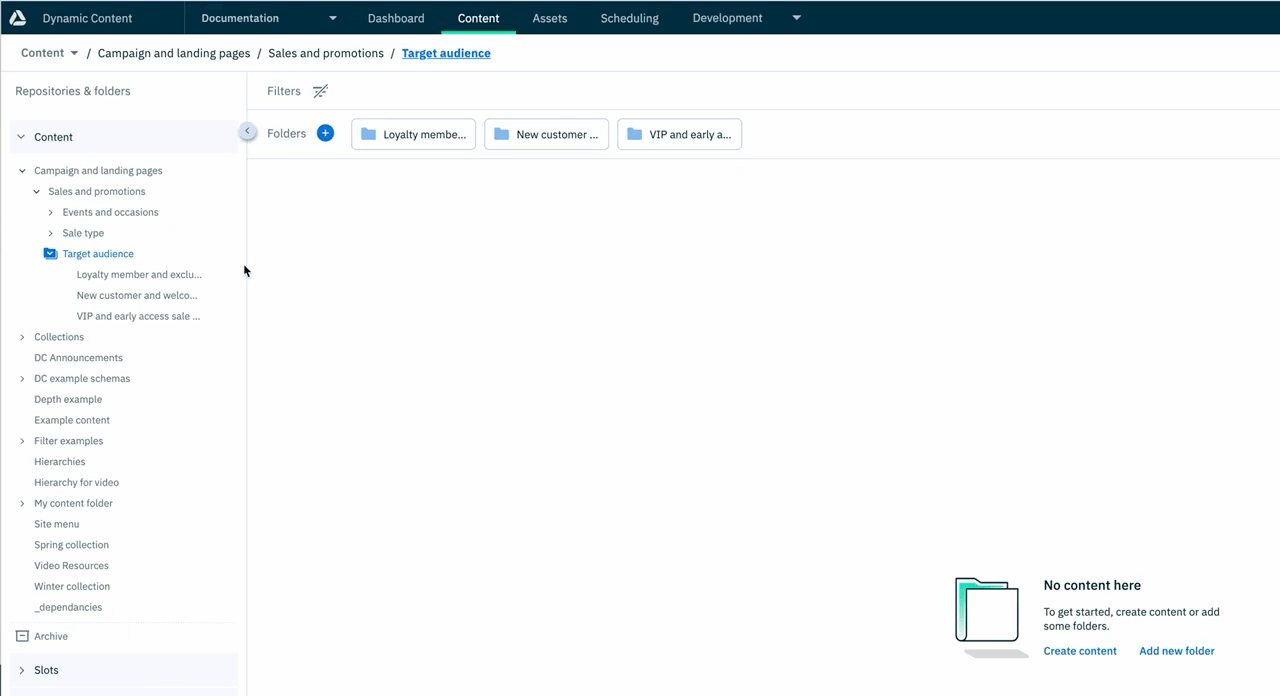The image size is (1280, 696).
Task: Switch to the Content tab
Action: click(x=479, y=18)
